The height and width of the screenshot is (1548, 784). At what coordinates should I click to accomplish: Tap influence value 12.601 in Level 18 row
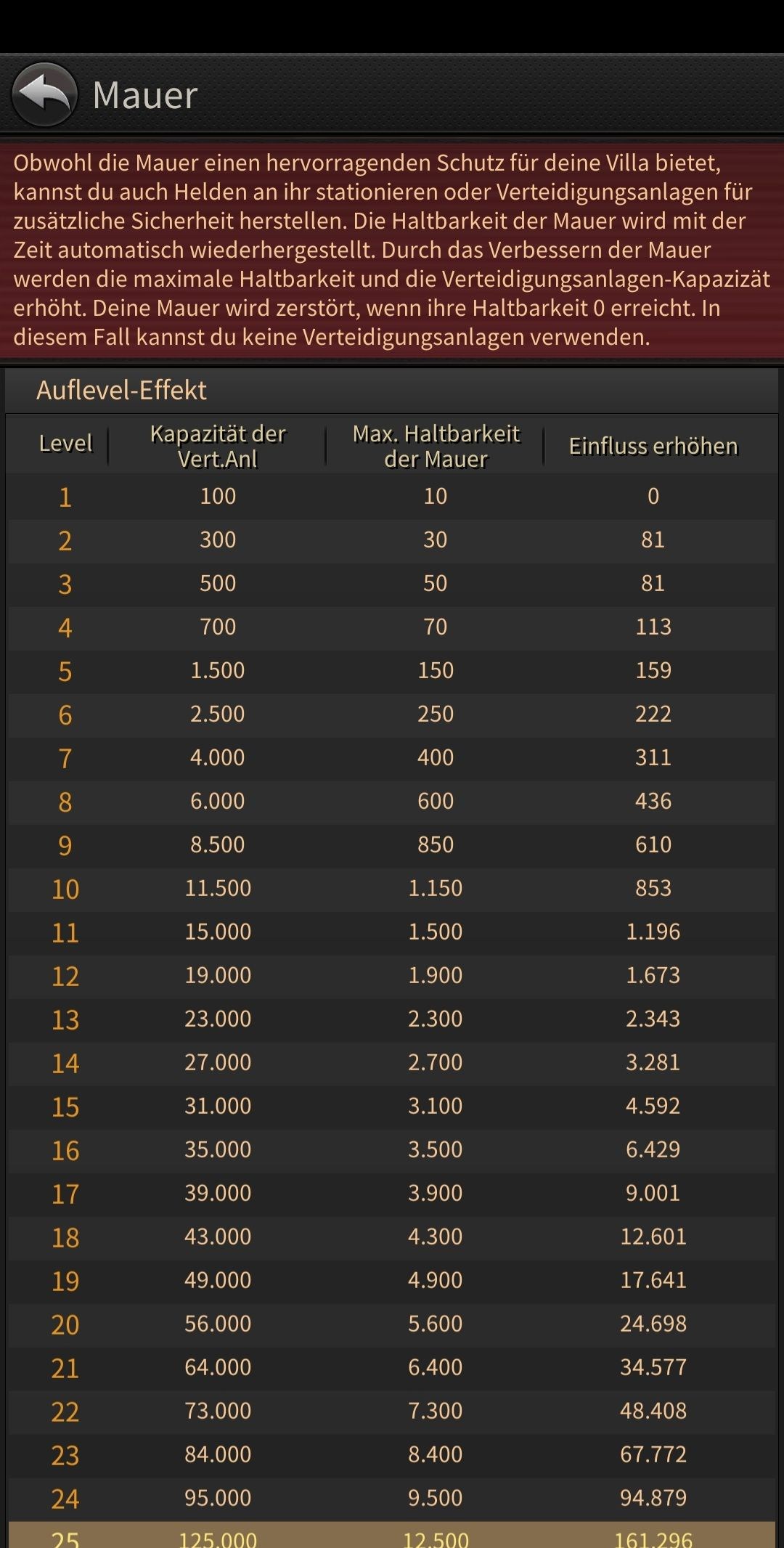pyautogui.click(x=653, y=1237)
